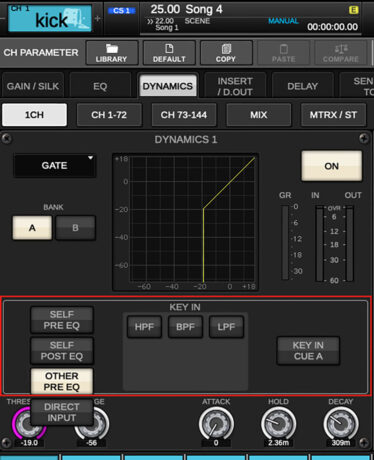Switch to the EQ tab
The height and width of the screenshot is (460, 374).
click(x=100, y=87)
